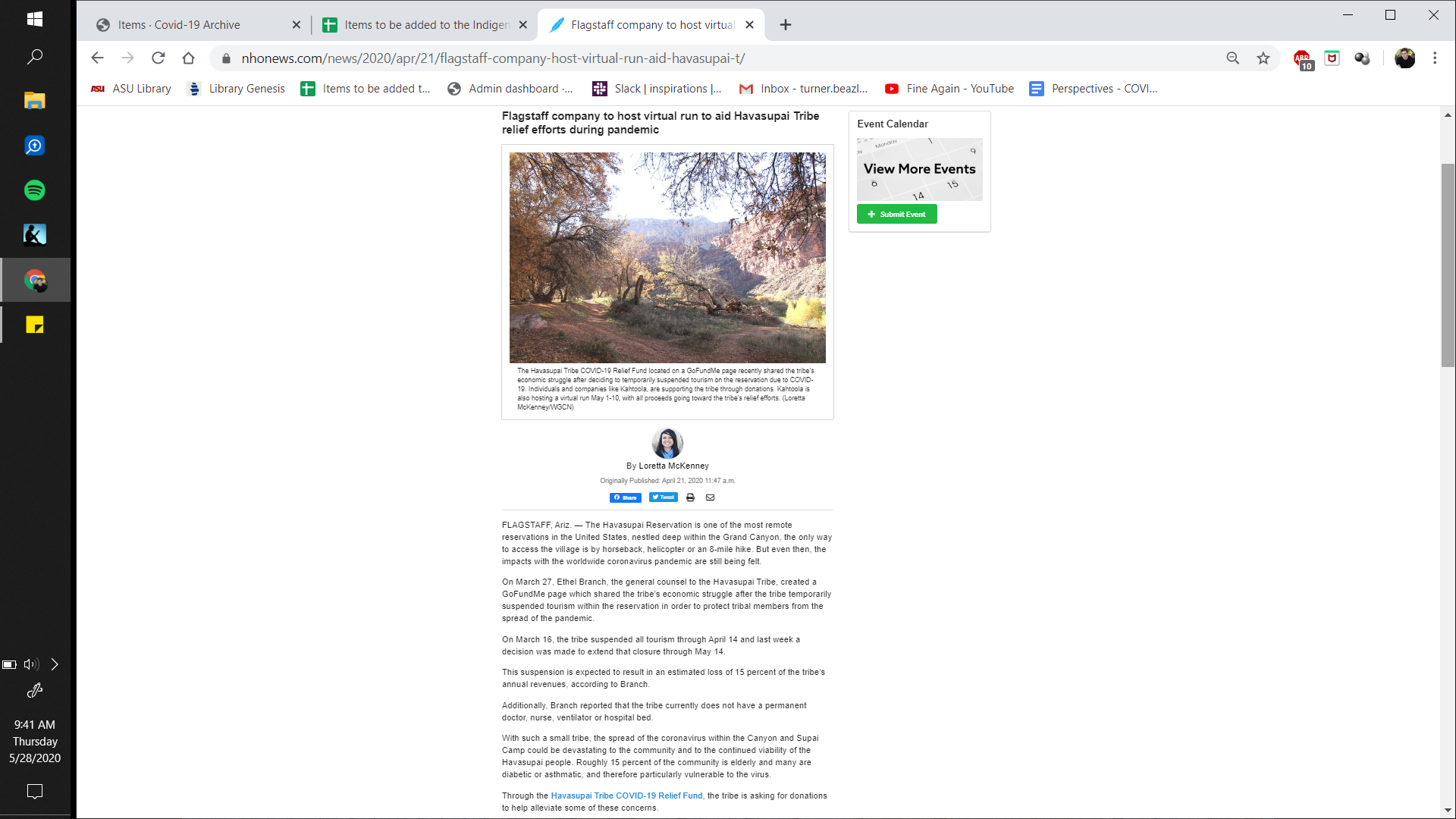
Task: Open Chrome three-dot menu
Action: coord(1434,58)
